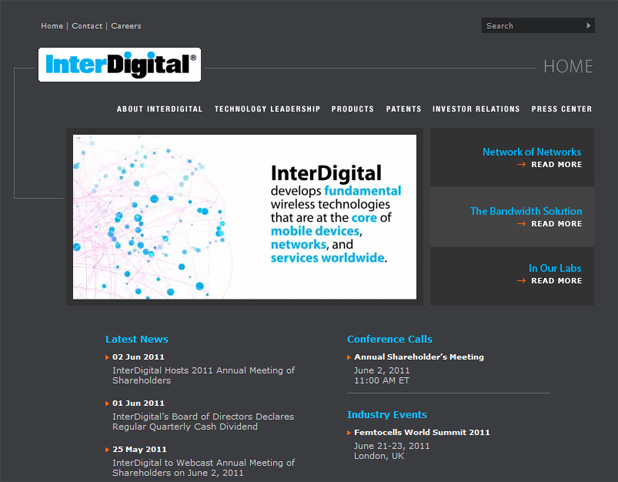
Task: Click the orange bullet beside 01 Jun 2011
Action: [107, 404]
